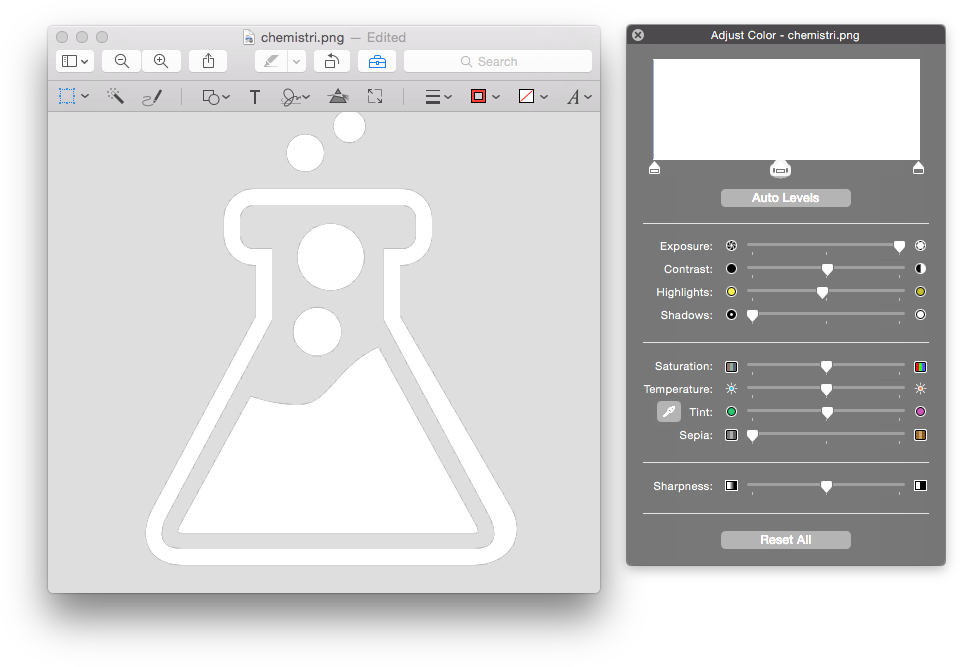The image size is (960, 667).
Task: Click the grayscale Saturation icon
Action: tap(732, 367)
